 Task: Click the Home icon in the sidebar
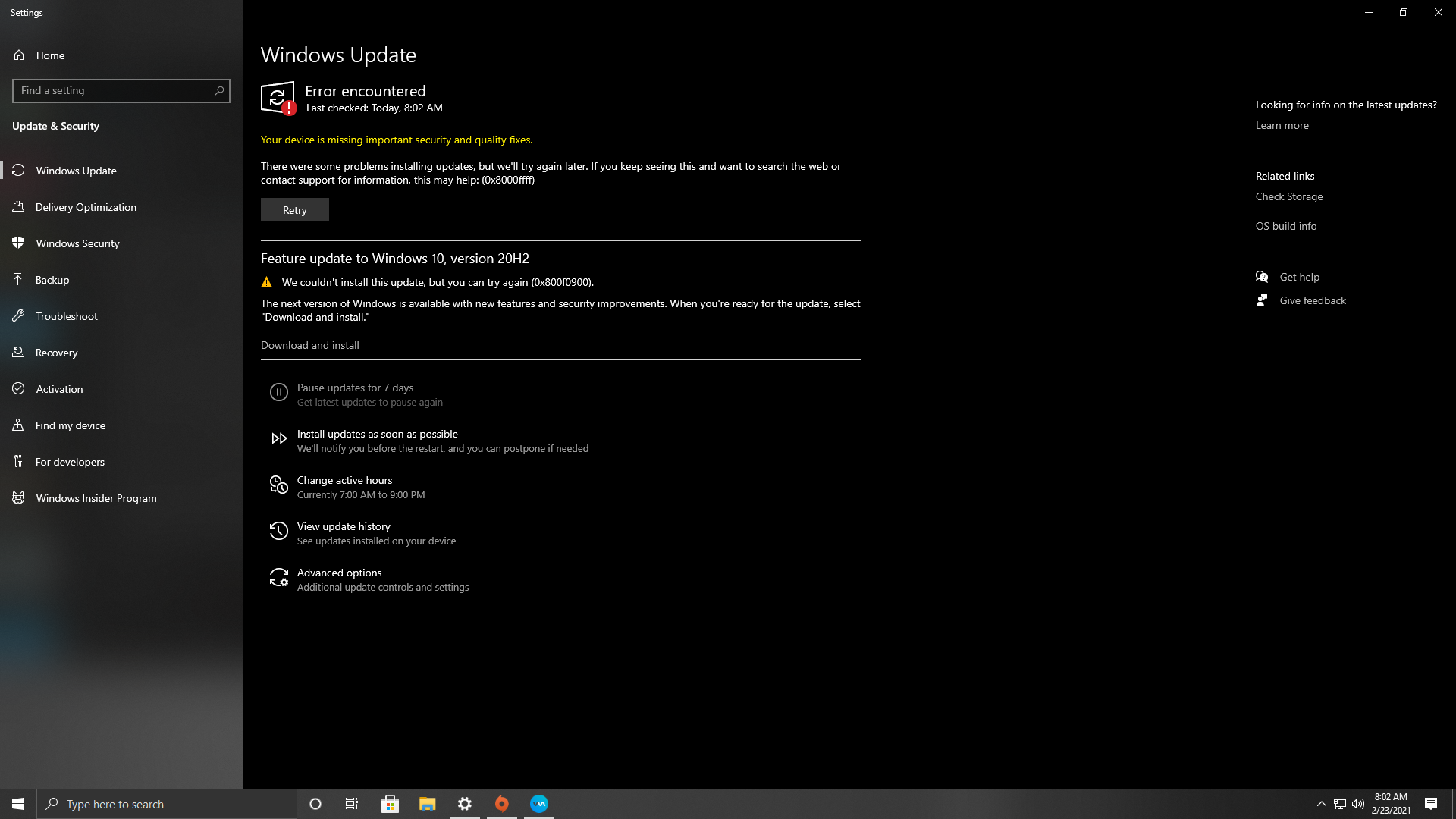pyautogui.click(x=19, y=55)
